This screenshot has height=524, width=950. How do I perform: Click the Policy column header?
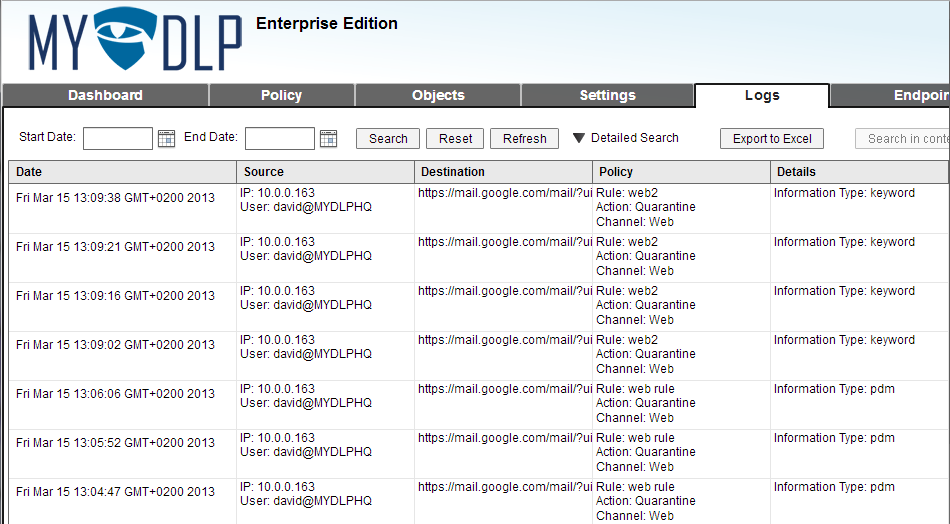681,172
